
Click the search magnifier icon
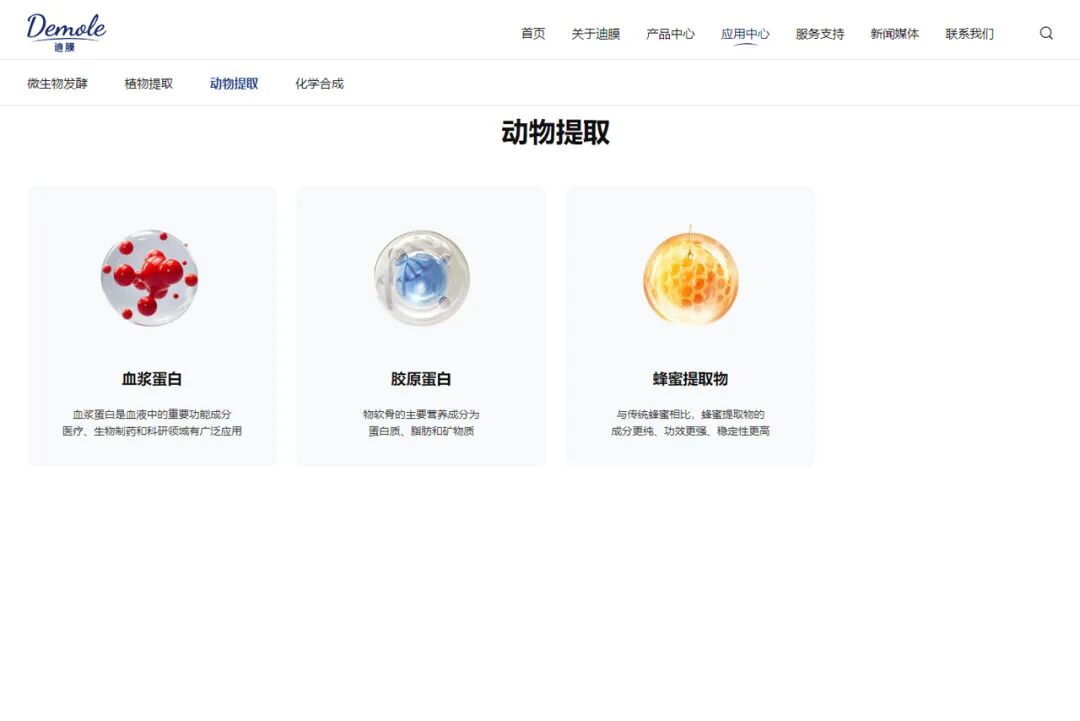tap(1046, 33)
